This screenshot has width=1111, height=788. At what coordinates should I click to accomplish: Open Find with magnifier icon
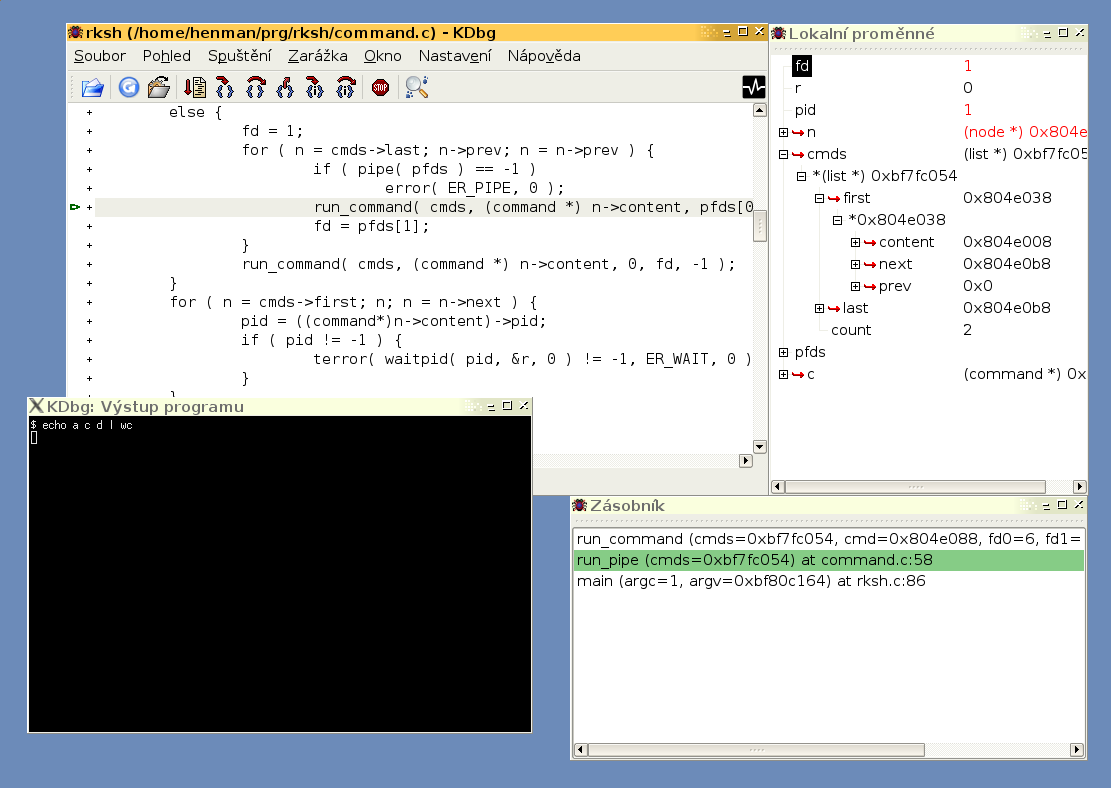pos(417,87)
